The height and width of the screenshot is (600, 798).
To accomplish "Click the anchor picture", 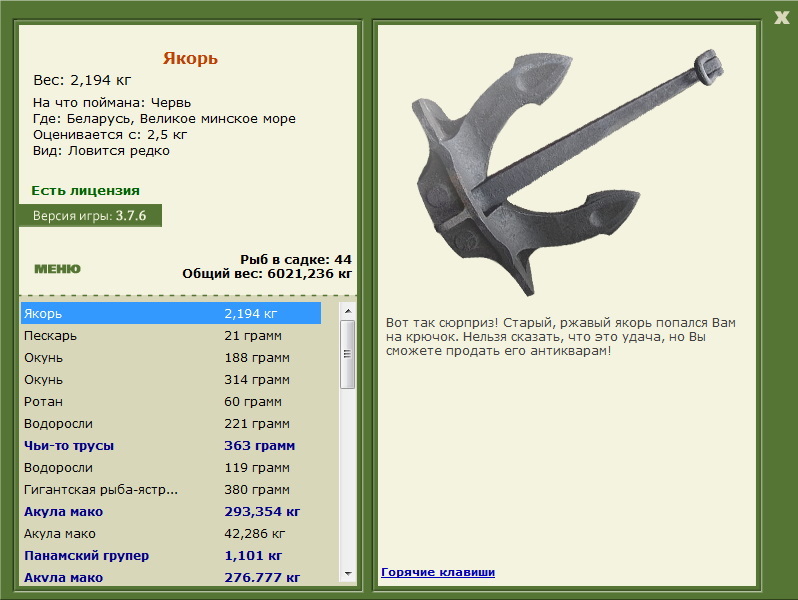I will coord(567,172).
